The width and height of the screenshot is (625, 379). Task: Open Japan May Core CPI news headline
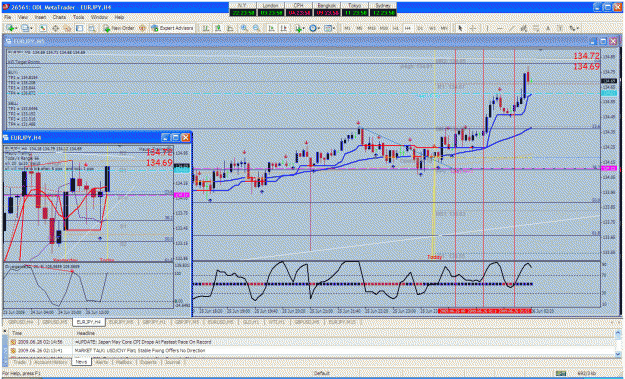click(143, 342)
